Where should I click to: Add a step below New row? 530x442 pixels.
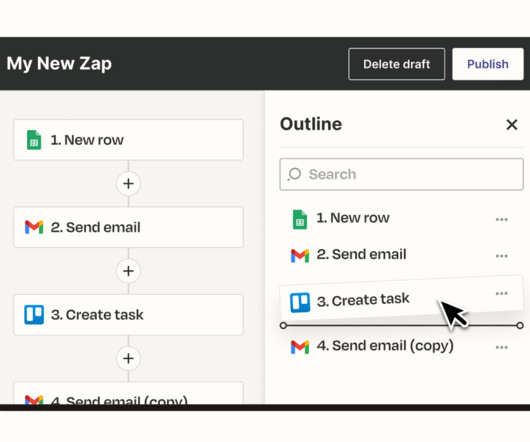[128, 183]
